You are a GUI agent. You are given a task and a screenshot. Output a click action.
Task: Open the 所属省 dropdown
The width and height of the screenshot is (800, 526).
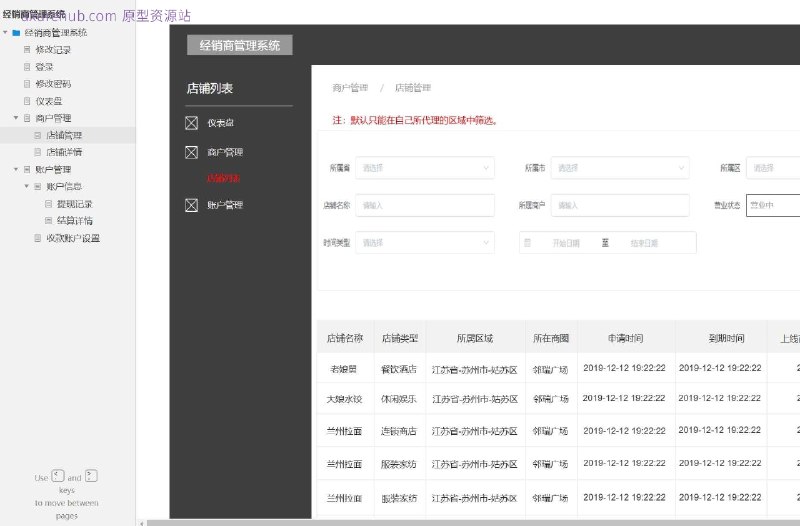click(x=424, y=168)
